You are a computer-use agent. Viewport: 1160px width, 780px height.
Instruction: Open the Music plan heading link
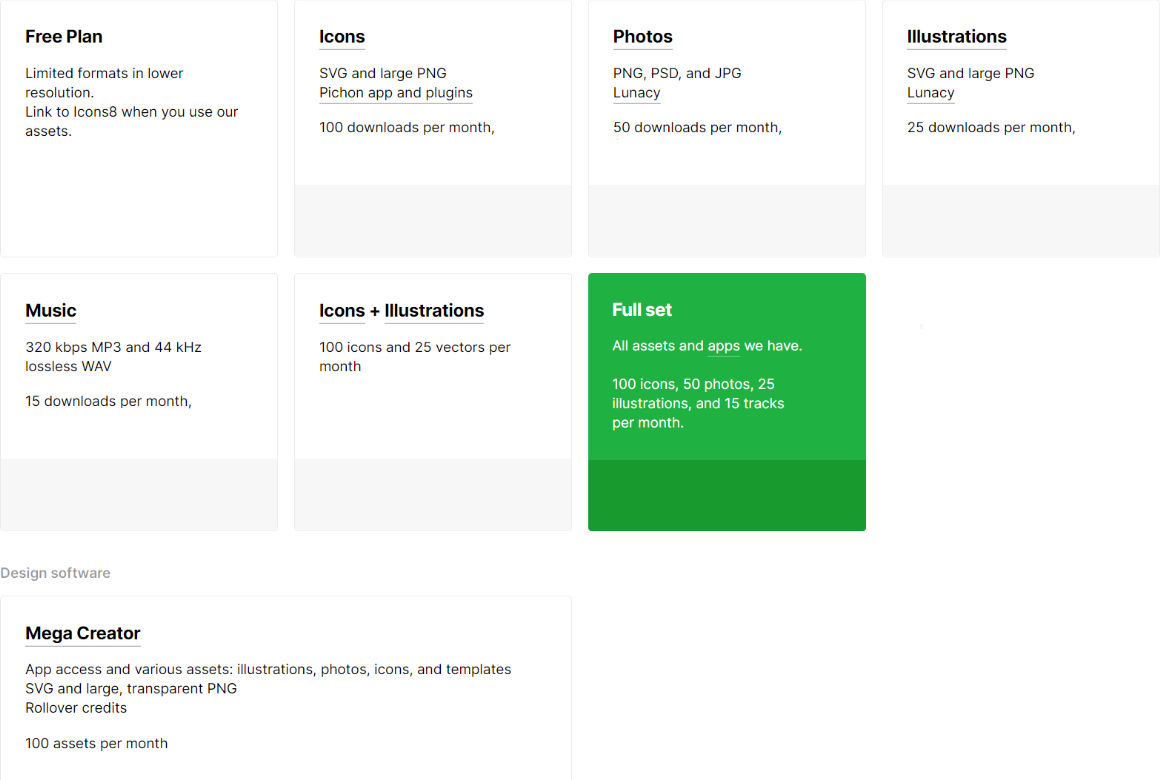51,311
